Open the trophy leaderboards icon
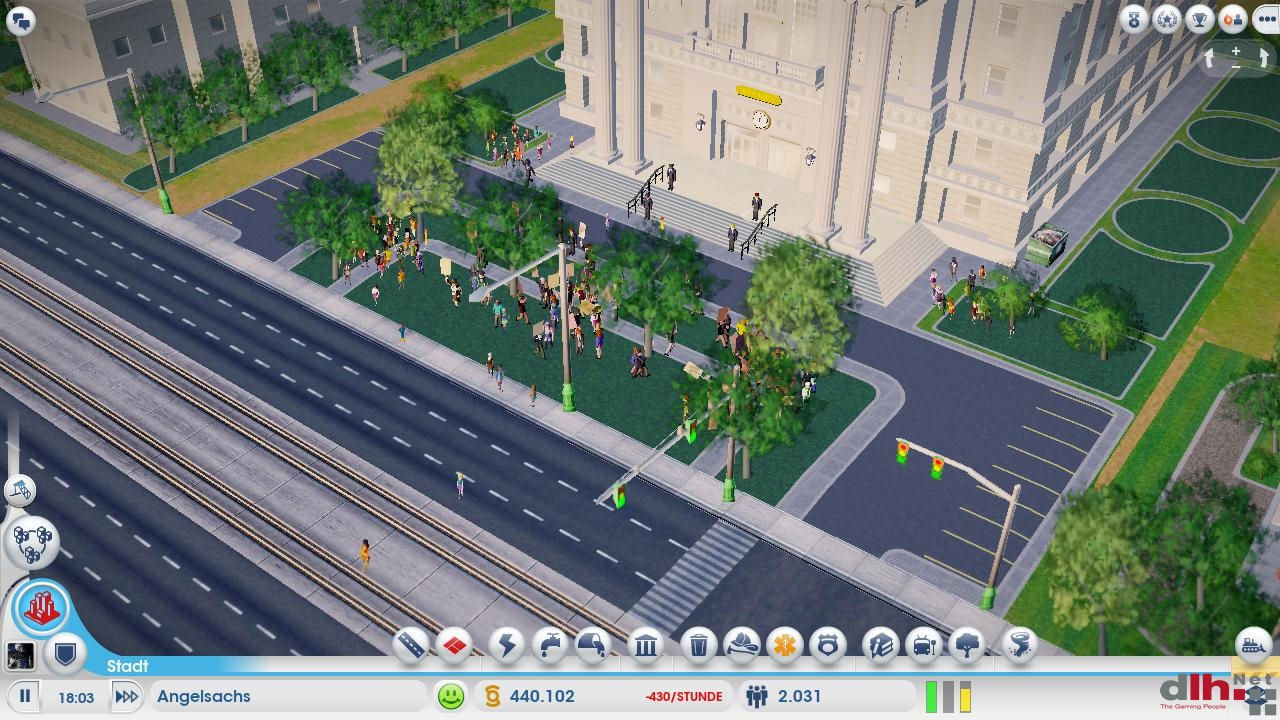Screen dimensions: 1280x720 pyautogui.click(x=1200, y=19)
